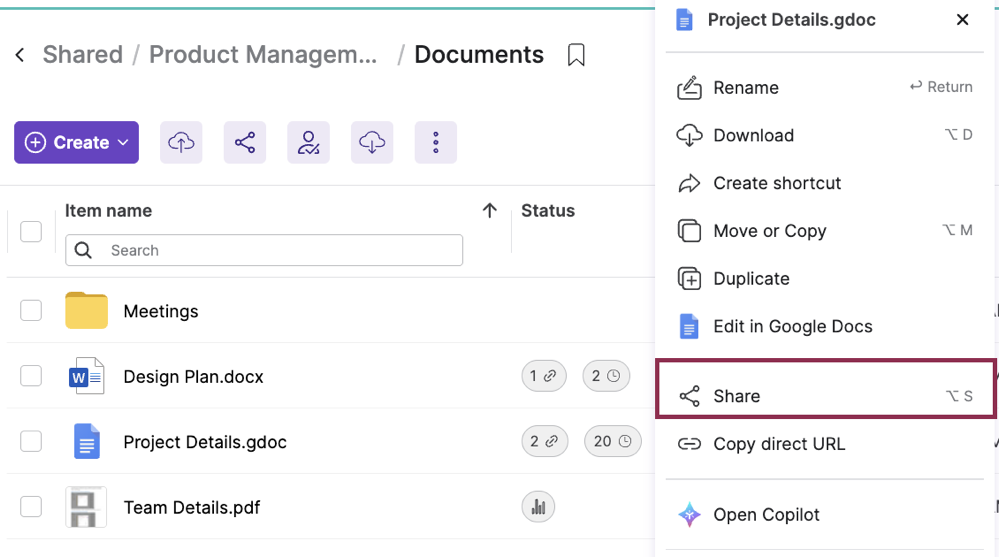Click the cloud upload icon in toolbar
The width and height of the screenshot is (999, 557).
click(x=181, y=143)
